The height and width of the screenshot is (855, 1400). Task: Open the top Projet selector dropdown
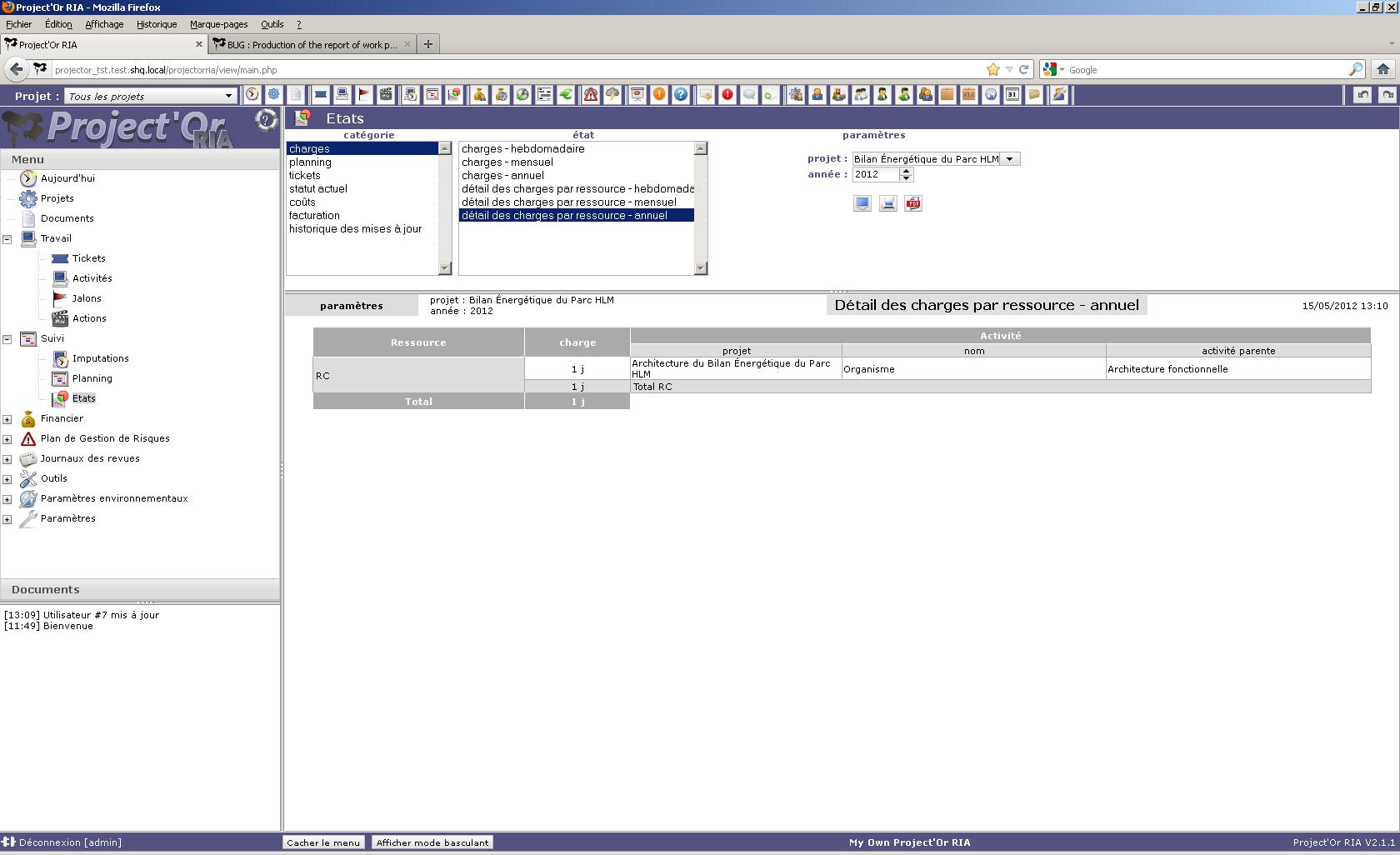[228, 96]
